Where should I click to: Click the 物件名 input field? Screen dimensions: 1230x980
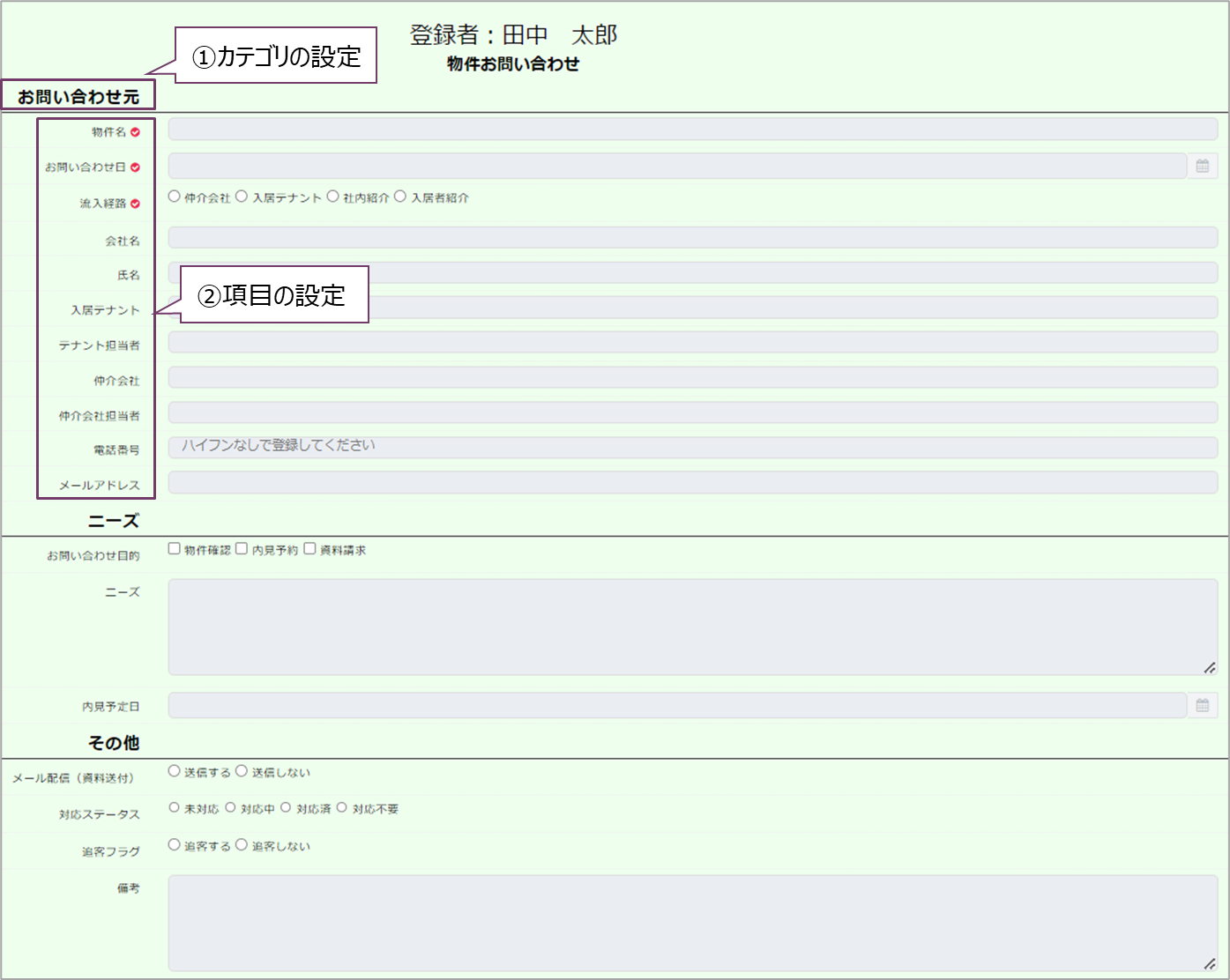click(x=692, y=130)
